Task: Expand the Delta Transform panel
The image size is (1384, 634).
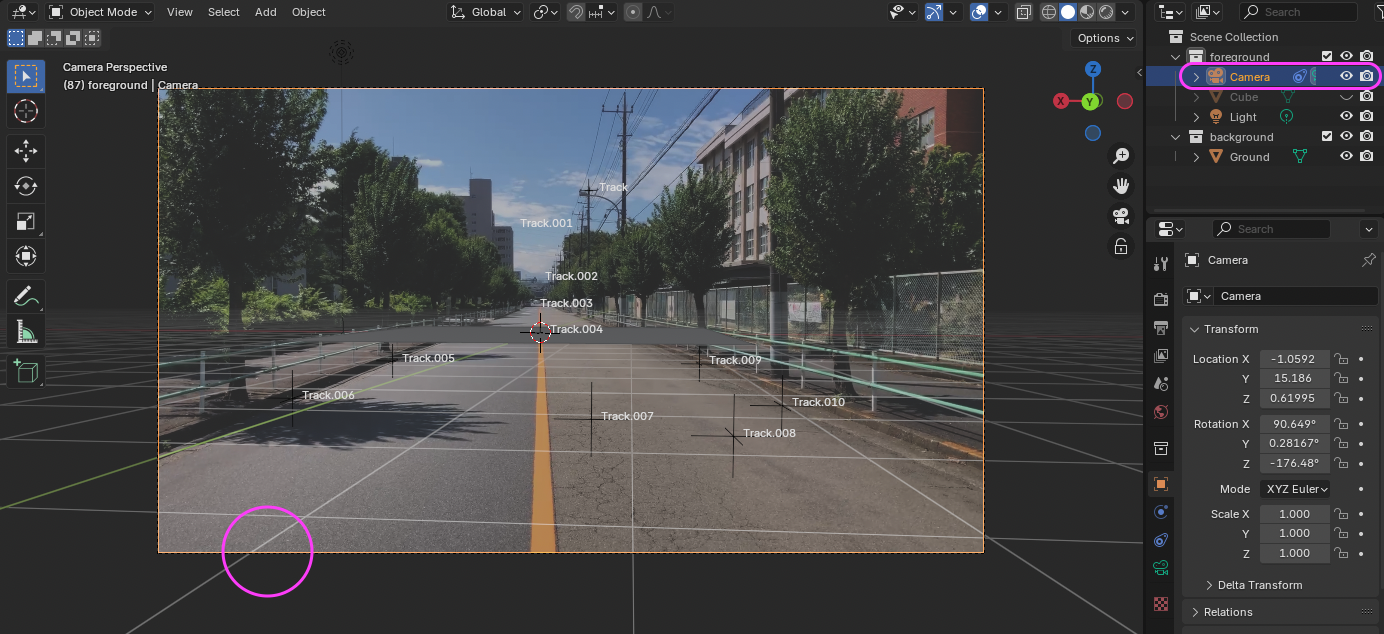Action: (x=1259, y=585)
